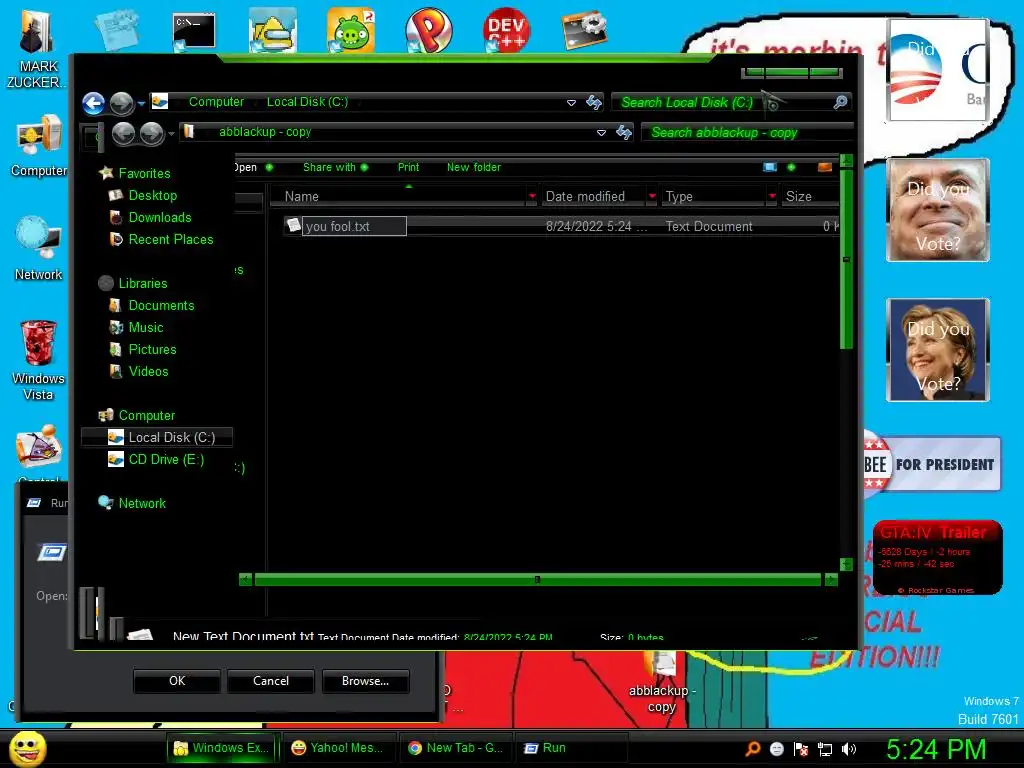Click the abblackup - copy address path
Viewport: 1024px width, 768px height.
[x=265, y=132]
